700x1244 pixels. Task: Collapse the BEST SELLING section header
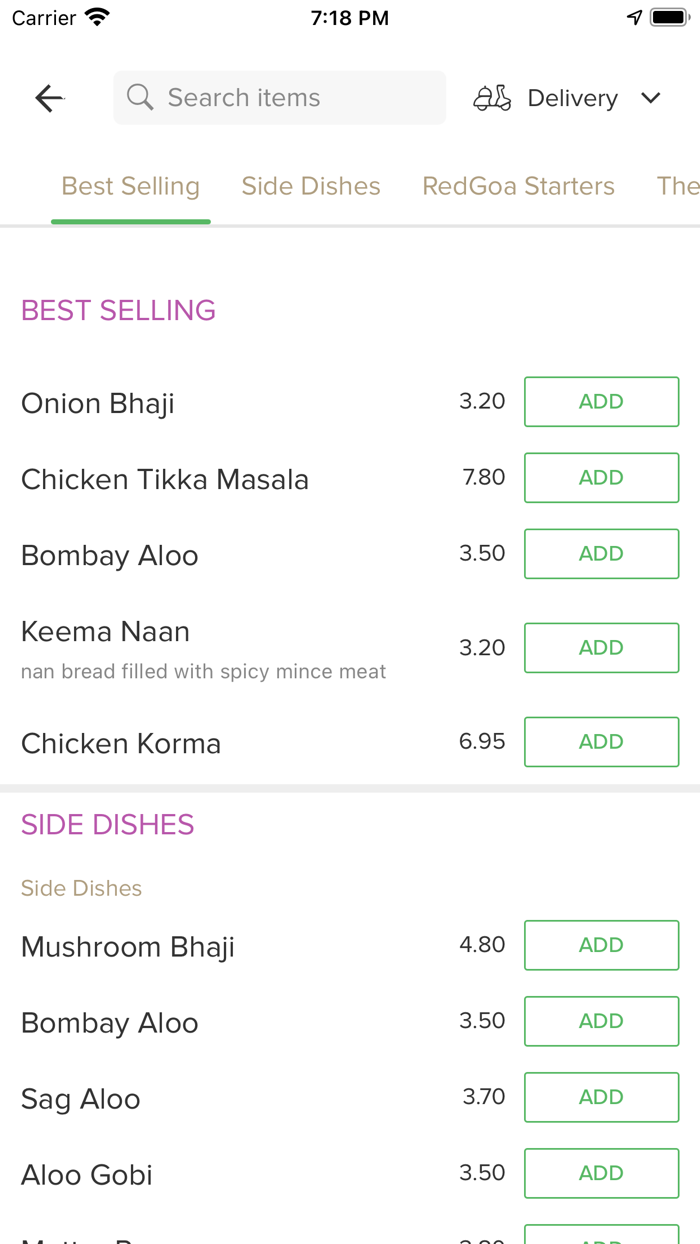tap(118, 311)
